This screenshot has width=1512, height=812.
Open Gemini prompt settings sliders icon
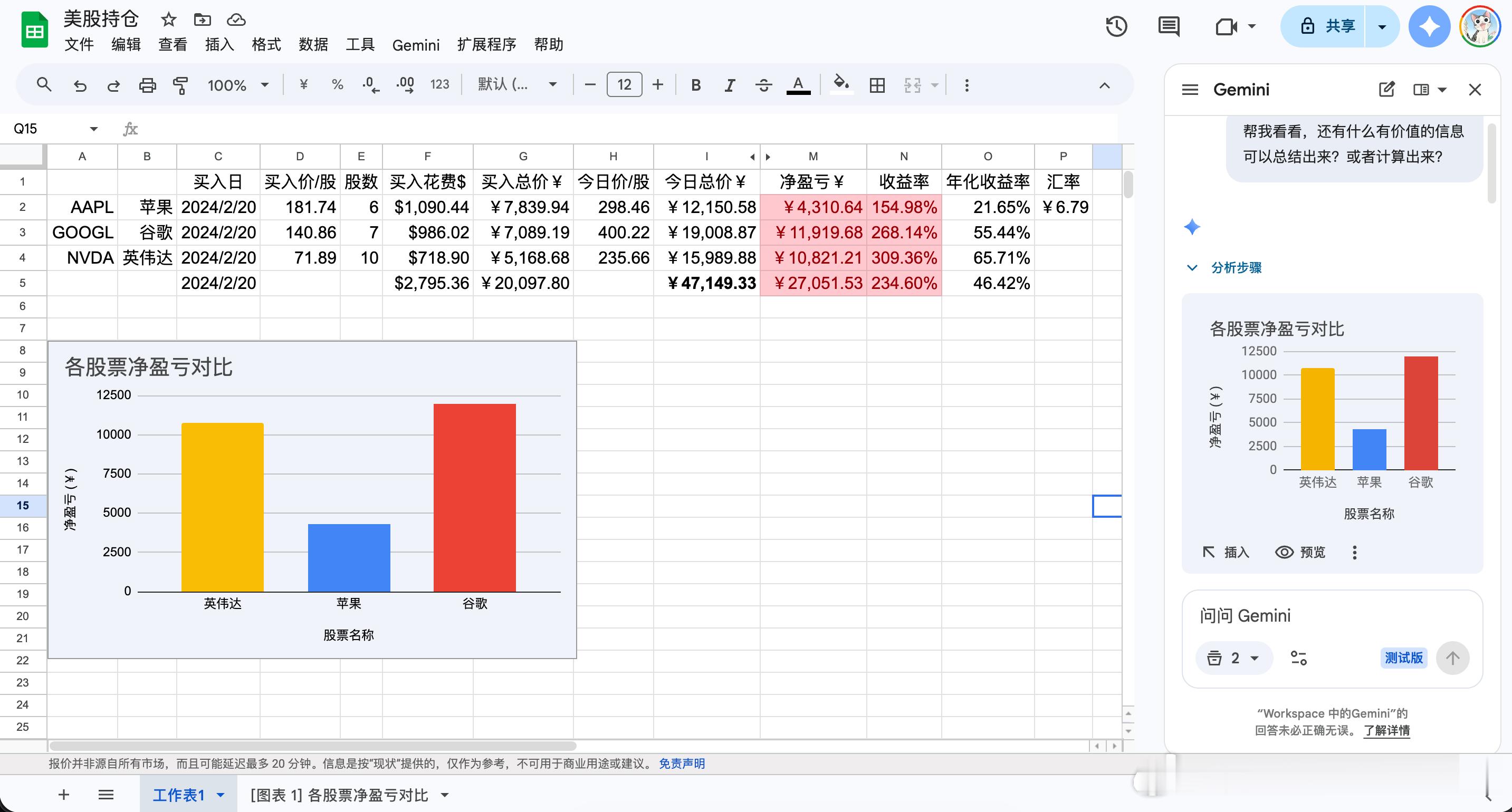click(x=1298, y=658)
